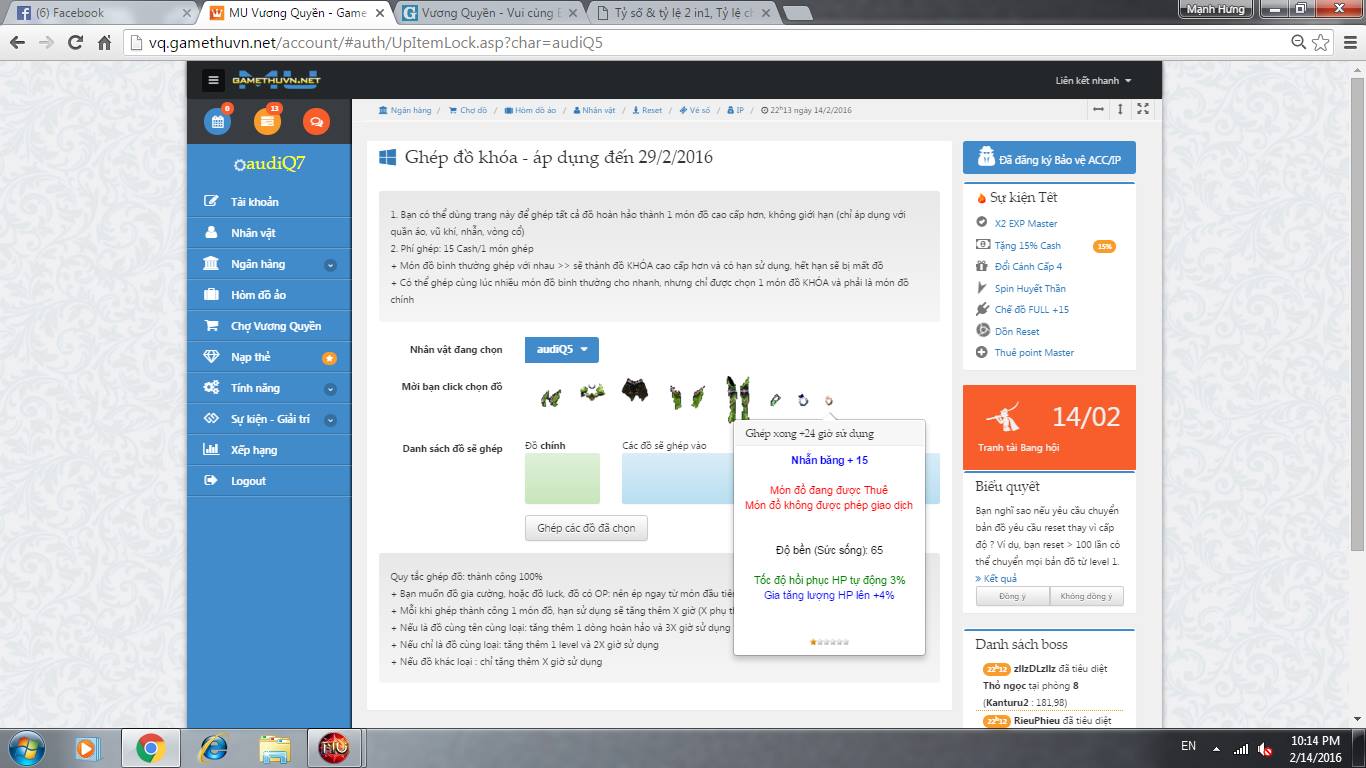The height and width of the screenshot is (768, 1366).
Task: Open the hamburger menu beside GameThuVN logo
Action: pyautogui.click(x=212, y=81)
